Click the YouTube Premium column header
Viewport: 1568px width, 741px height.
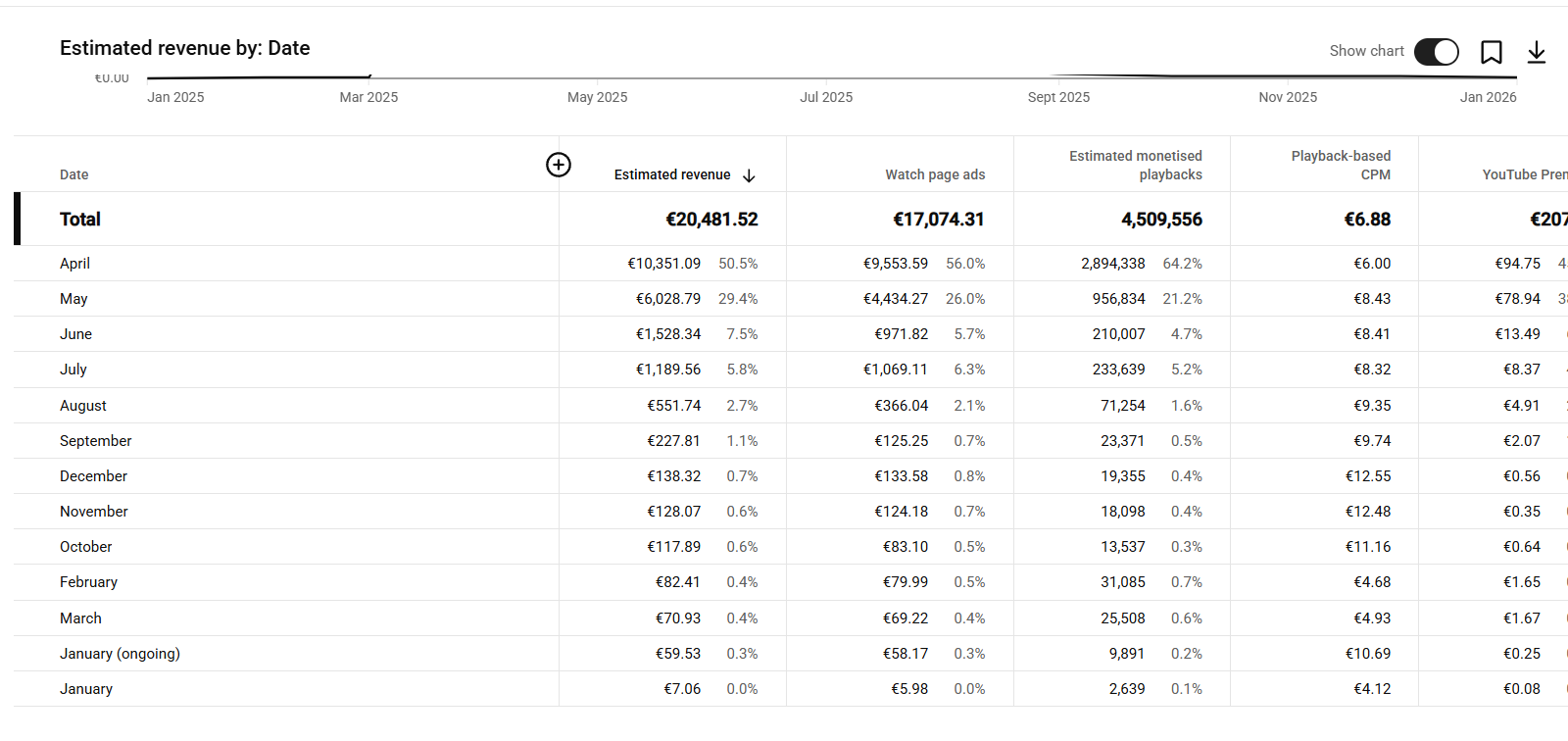click(1523, 174)
